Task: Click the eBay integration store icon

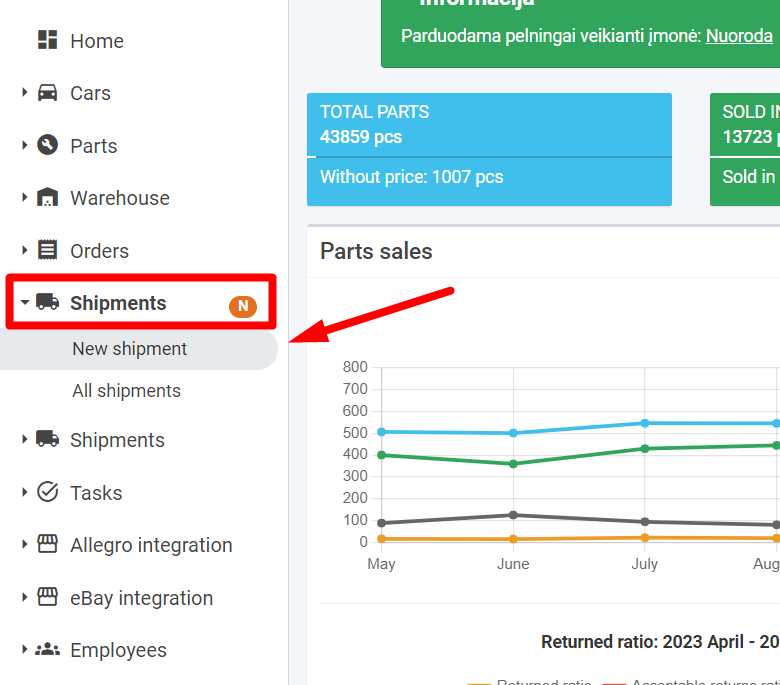Action: click(47, 598)
